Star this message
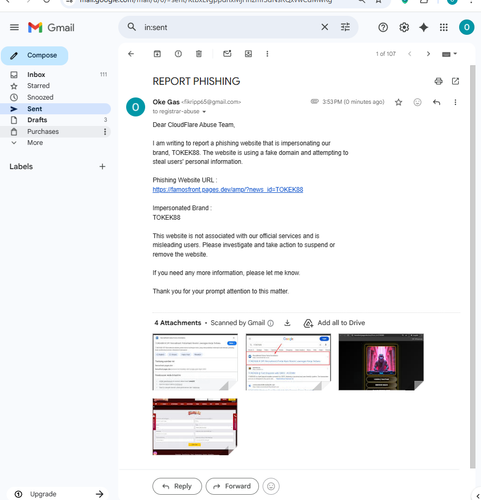 [x=398, y=102]
